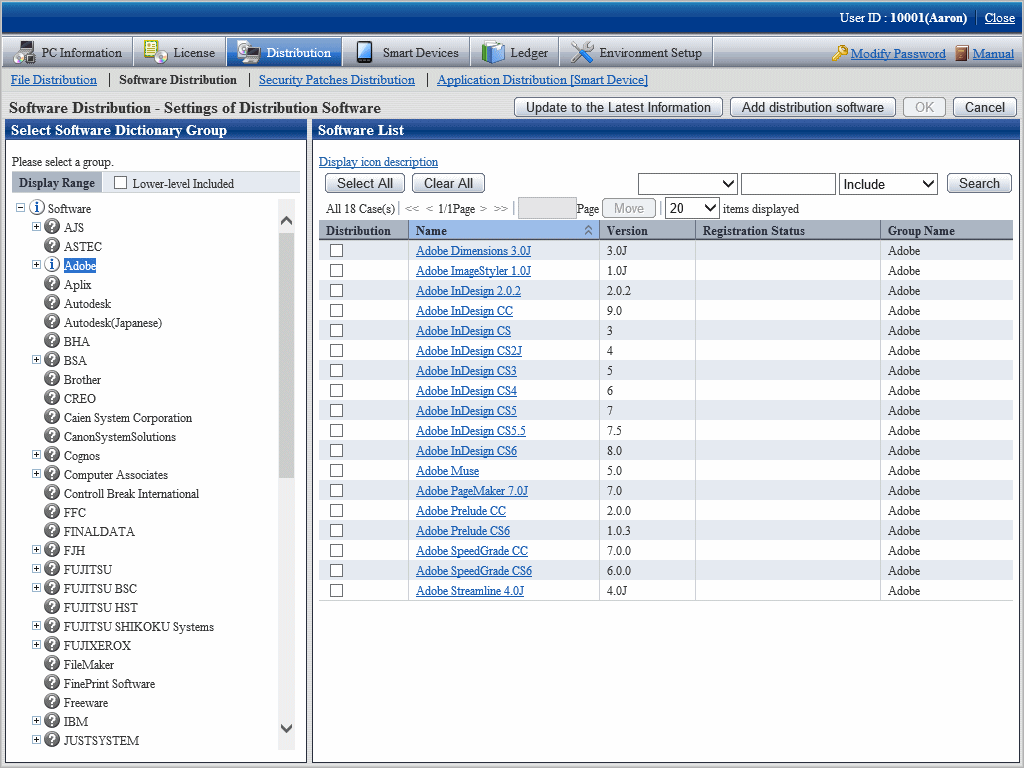Open the Adobe InDesign CS6 link

pos(466,451)
